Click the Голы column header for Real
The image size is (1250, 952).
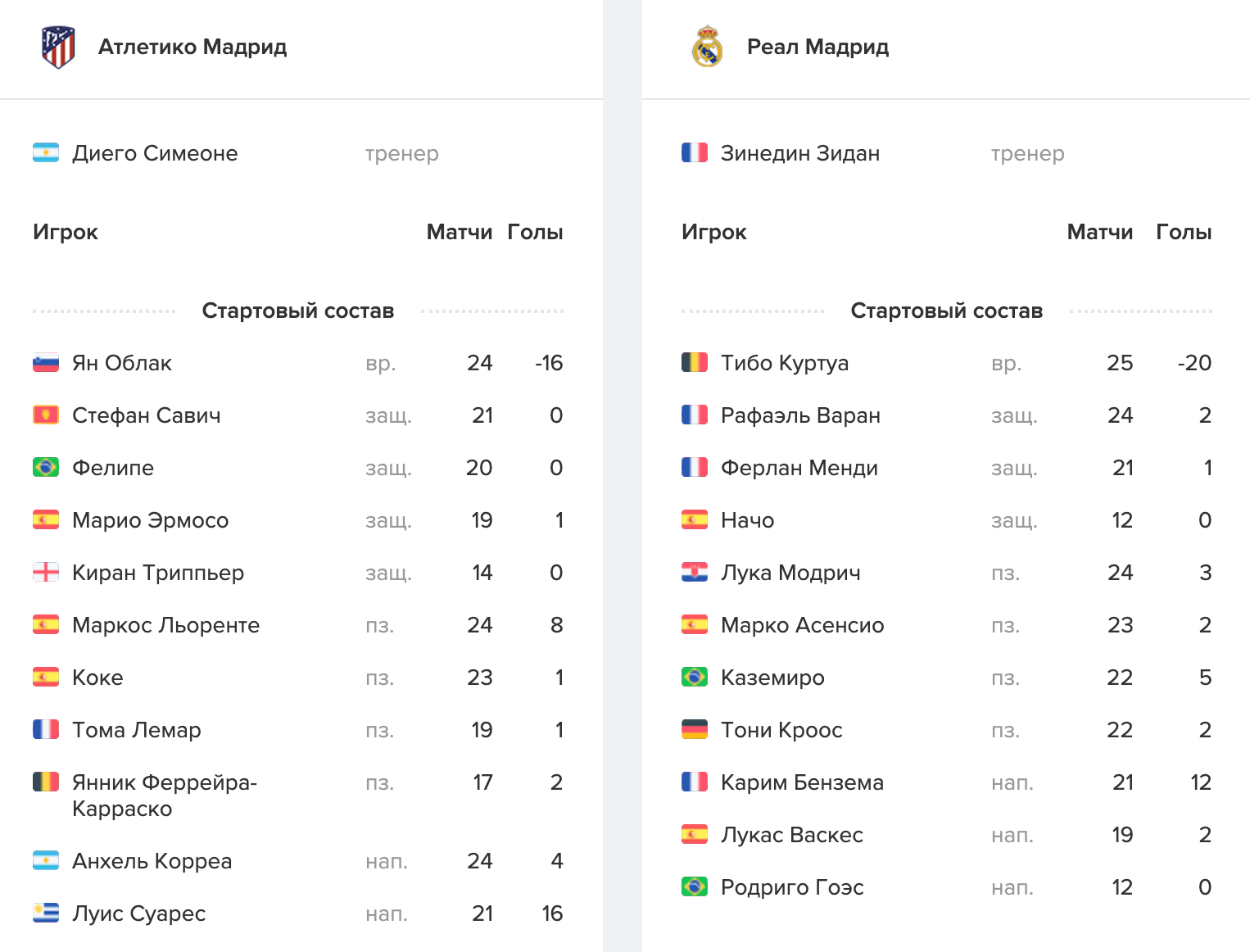coord(1183,232)
